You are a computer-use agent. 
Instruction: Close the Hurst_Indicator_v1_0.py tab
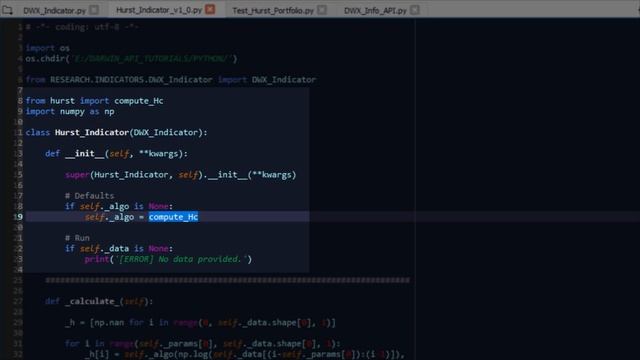click(210, 9)
